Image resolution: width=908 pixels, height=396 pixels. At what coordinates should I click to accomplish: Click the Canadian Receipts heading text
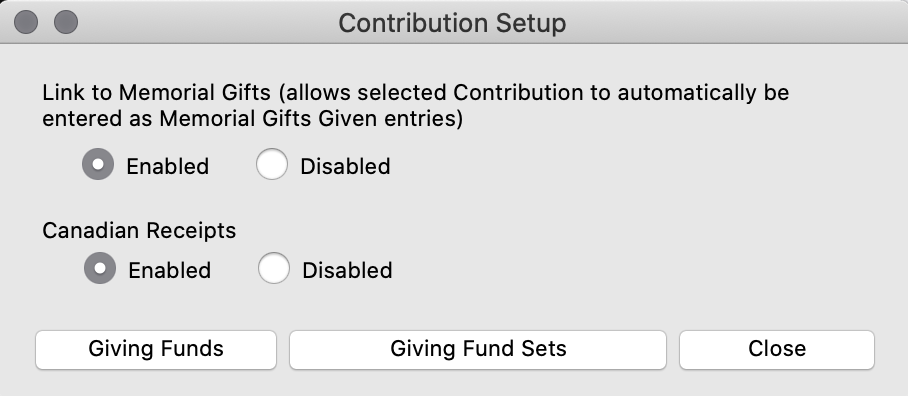tap(139, 230)
